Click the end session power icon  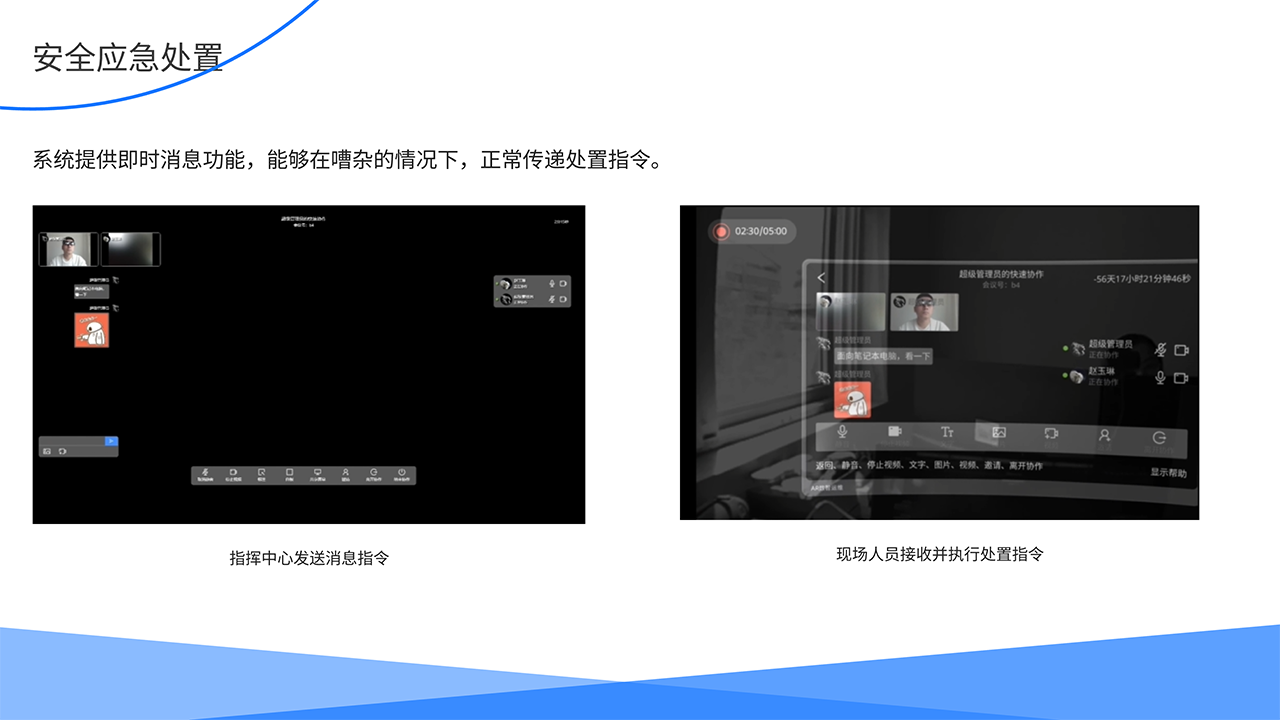(402, 472)
